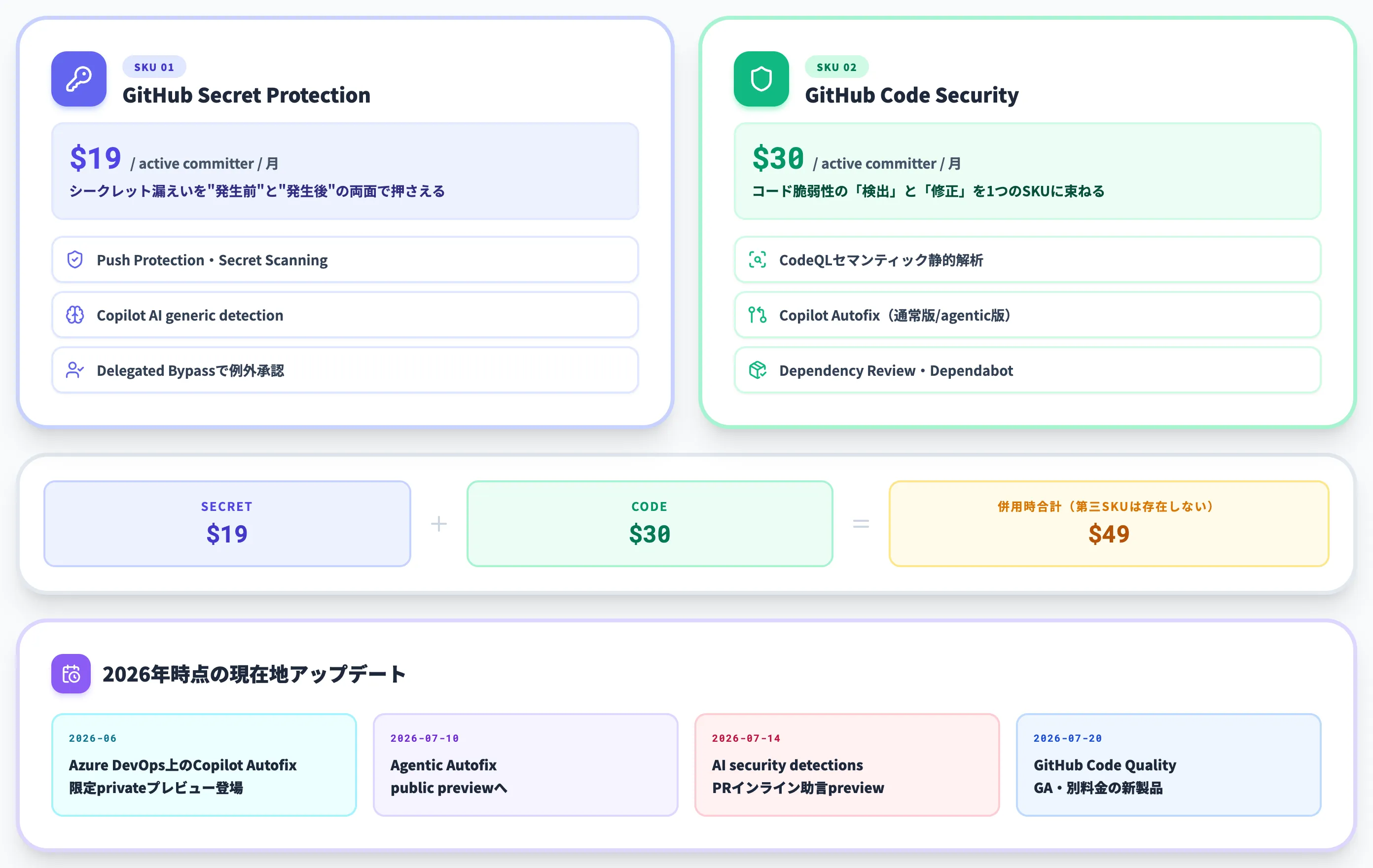Screen dimensions: 1373x868
Task: Click the $49 combined total amount
Action: tap(1109, 535)
